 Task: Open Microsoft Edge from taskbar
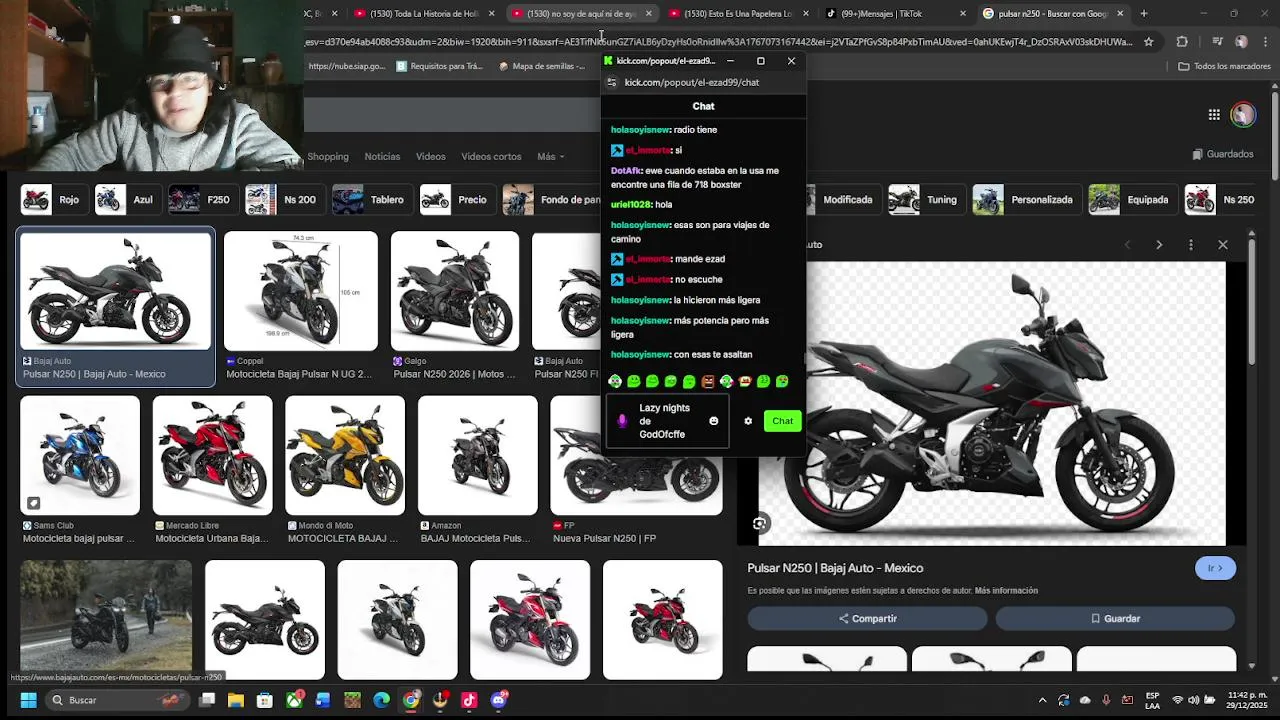(x=382, y=700)
